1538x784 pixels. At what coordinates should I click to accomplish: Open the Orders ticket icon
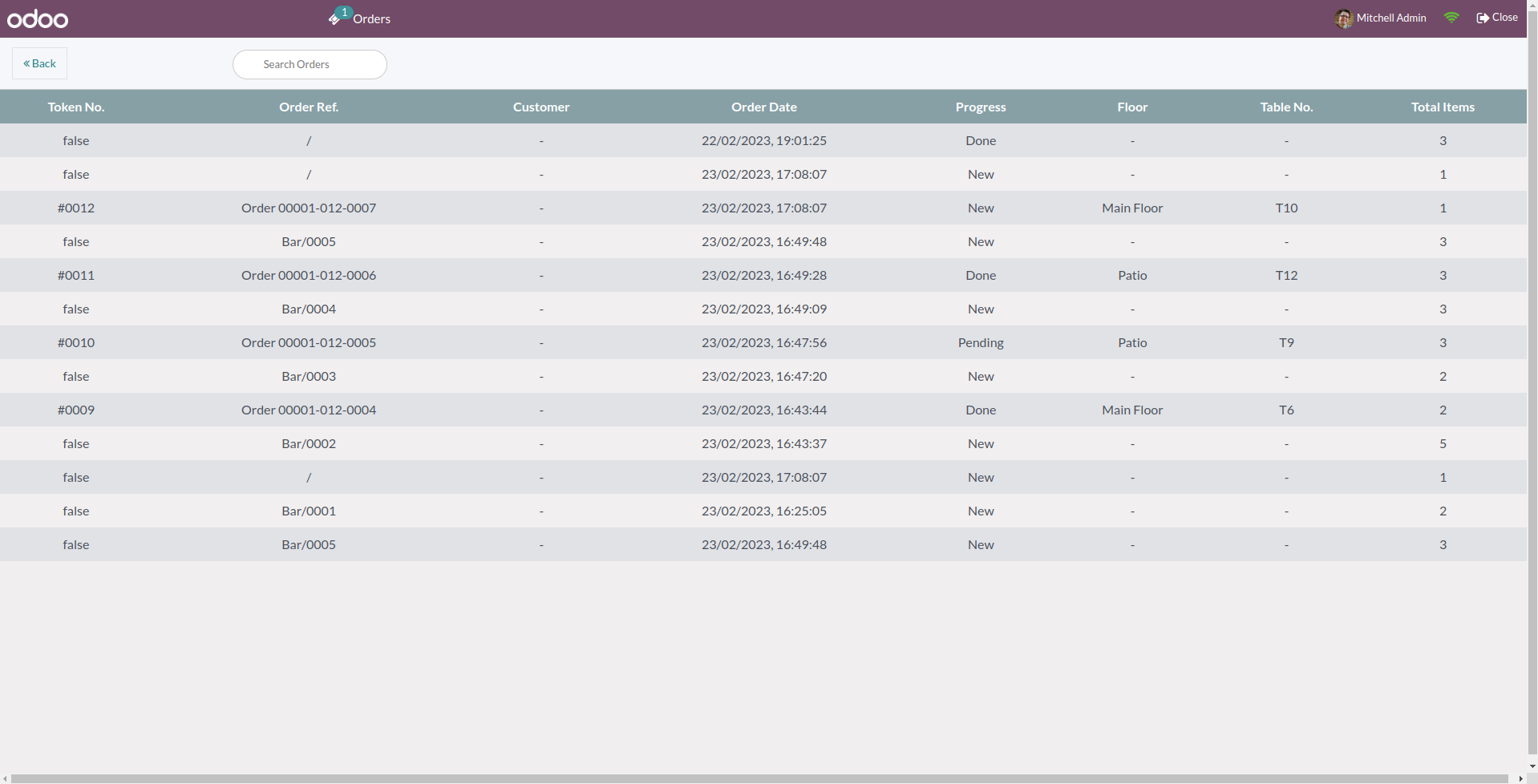335,18
